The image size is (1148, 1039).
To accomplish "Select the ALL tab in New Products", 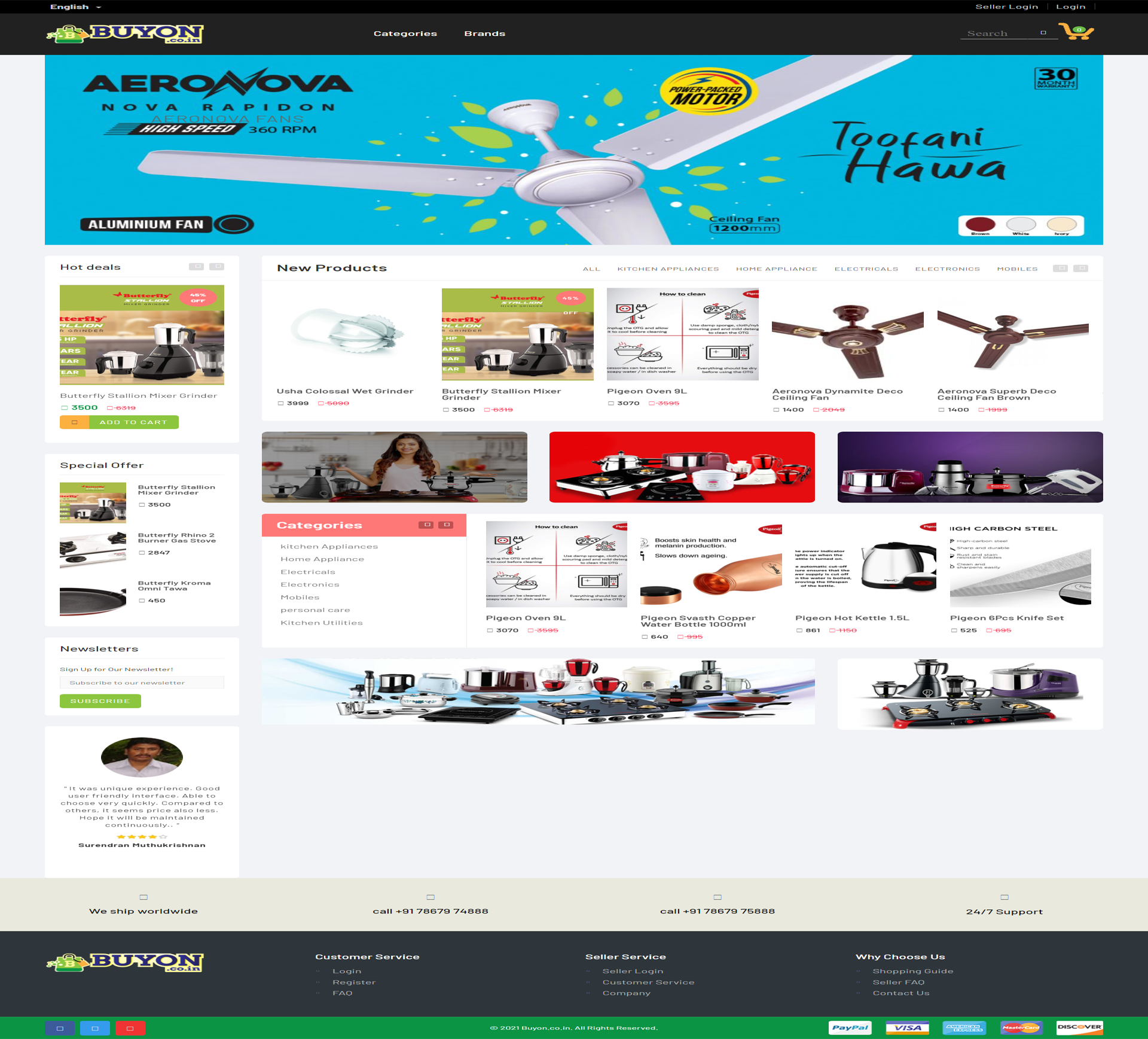I will tap(591, 269).
